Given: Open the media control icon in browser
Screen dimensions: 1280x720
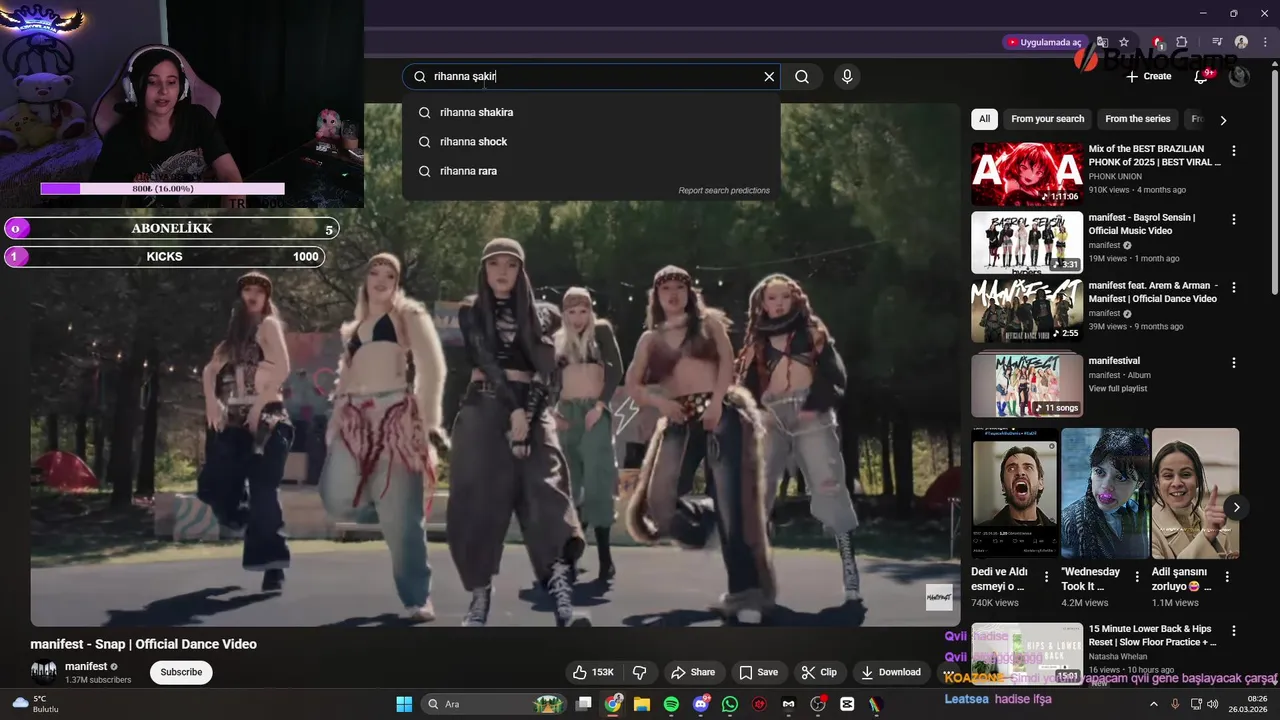Looking at the screenshot, I should coord(1217,42).
